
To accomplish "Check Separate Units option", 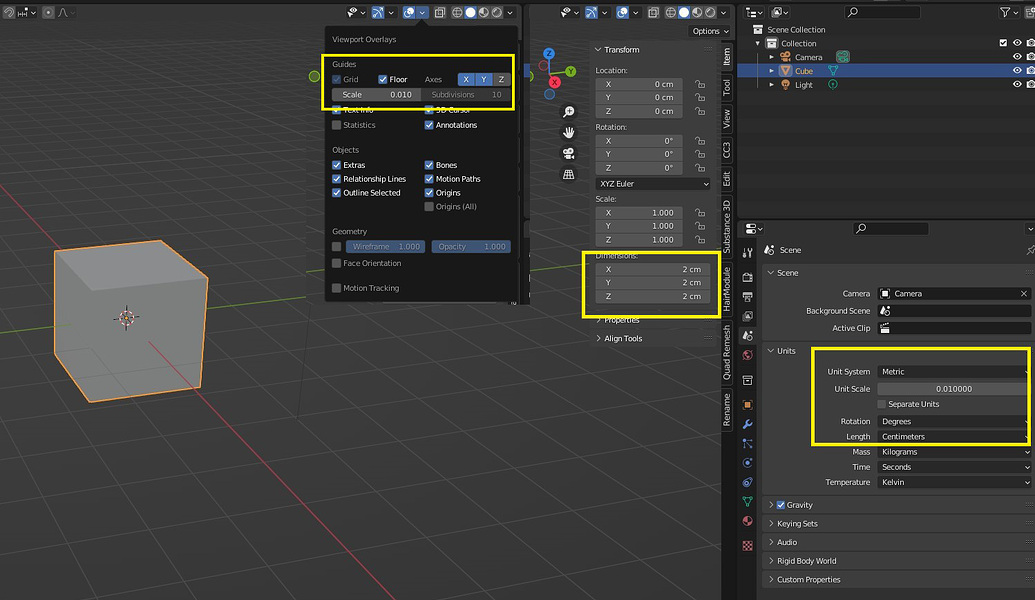I will [x=882, y=404].
